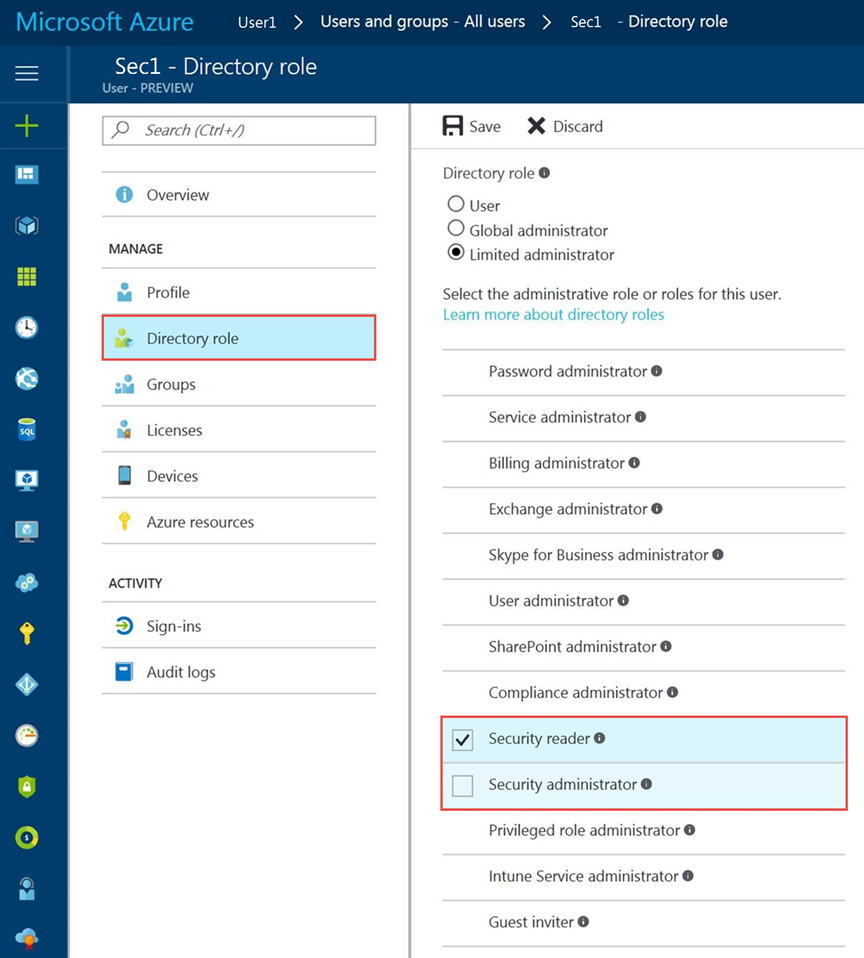
Task: Click the Save button
Action: 472,126
